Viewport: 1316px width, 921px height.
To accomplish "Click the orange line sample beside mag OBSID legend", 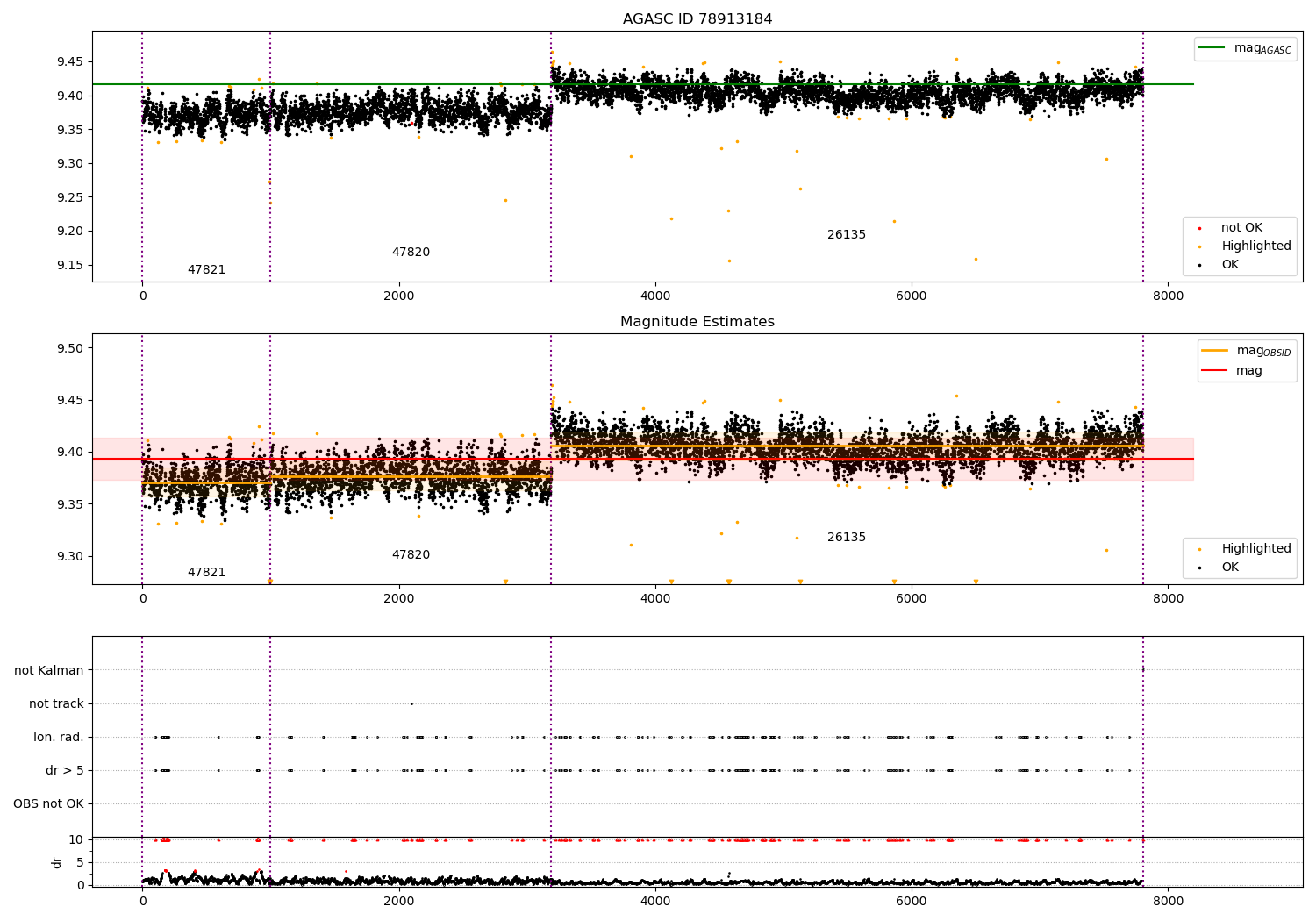I will pos(1215,351).
